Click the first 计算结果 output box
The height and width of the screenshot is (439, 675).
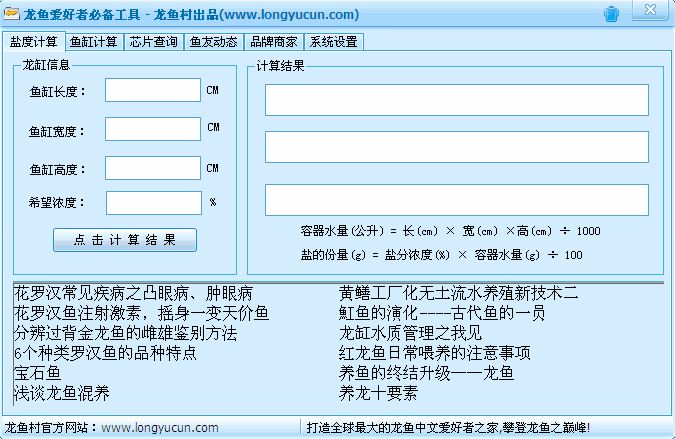[x=456, y=100]
